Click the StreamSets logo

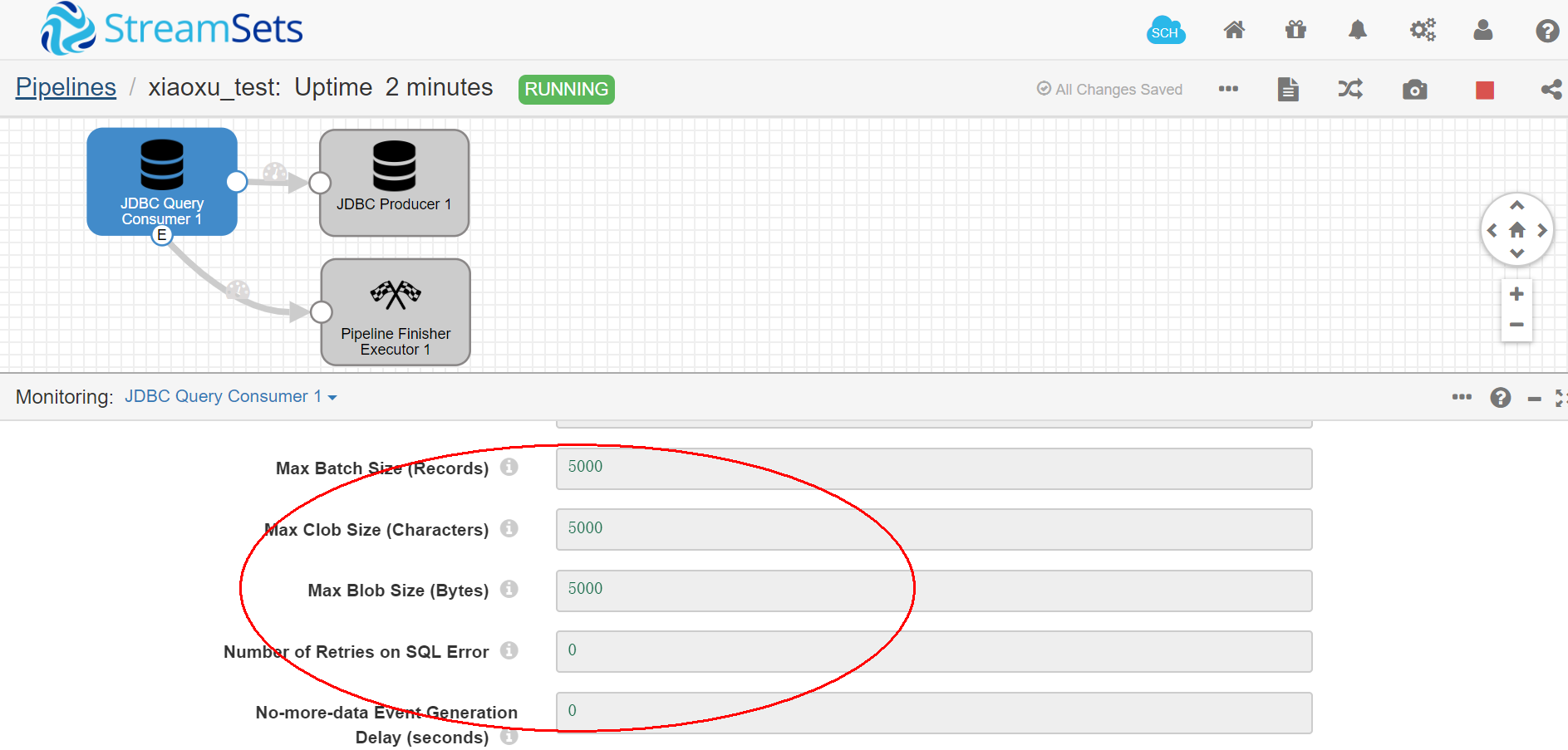click(172, 29)
